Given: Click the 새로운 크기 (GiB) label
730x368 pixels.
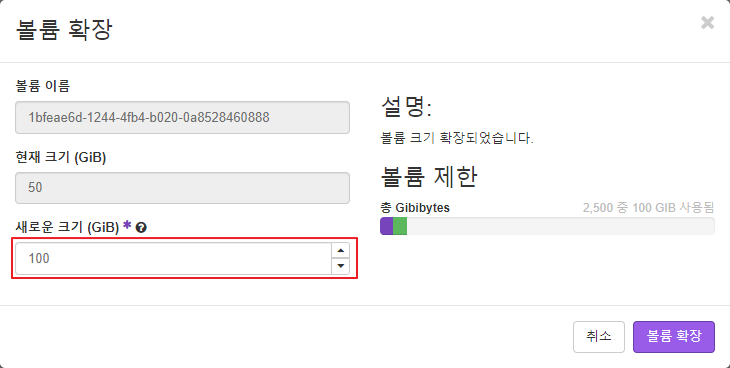Looking at the screenshot, I should tap(67, 227).
